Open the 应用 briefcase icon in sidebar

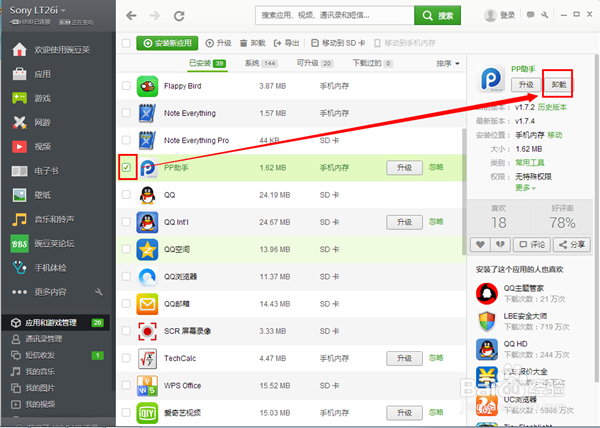click(x=20, y=74)
